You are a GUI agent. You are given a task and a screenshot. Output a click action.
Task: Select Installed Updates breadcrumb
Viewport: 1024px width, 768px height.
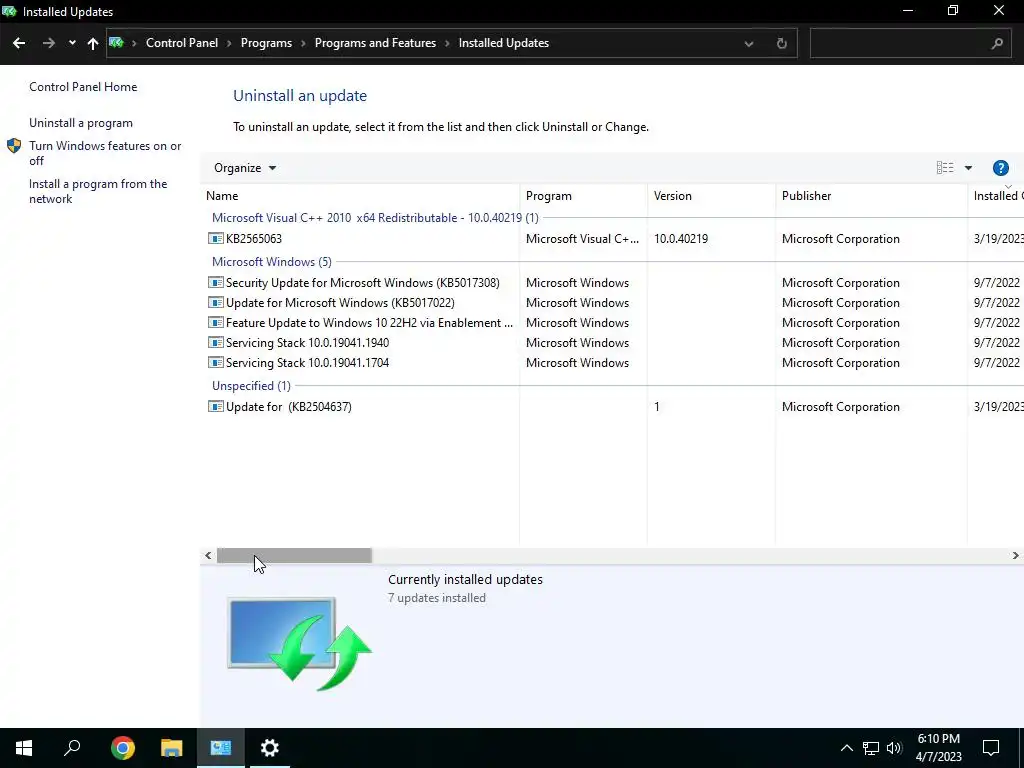[x=504, y=43]
